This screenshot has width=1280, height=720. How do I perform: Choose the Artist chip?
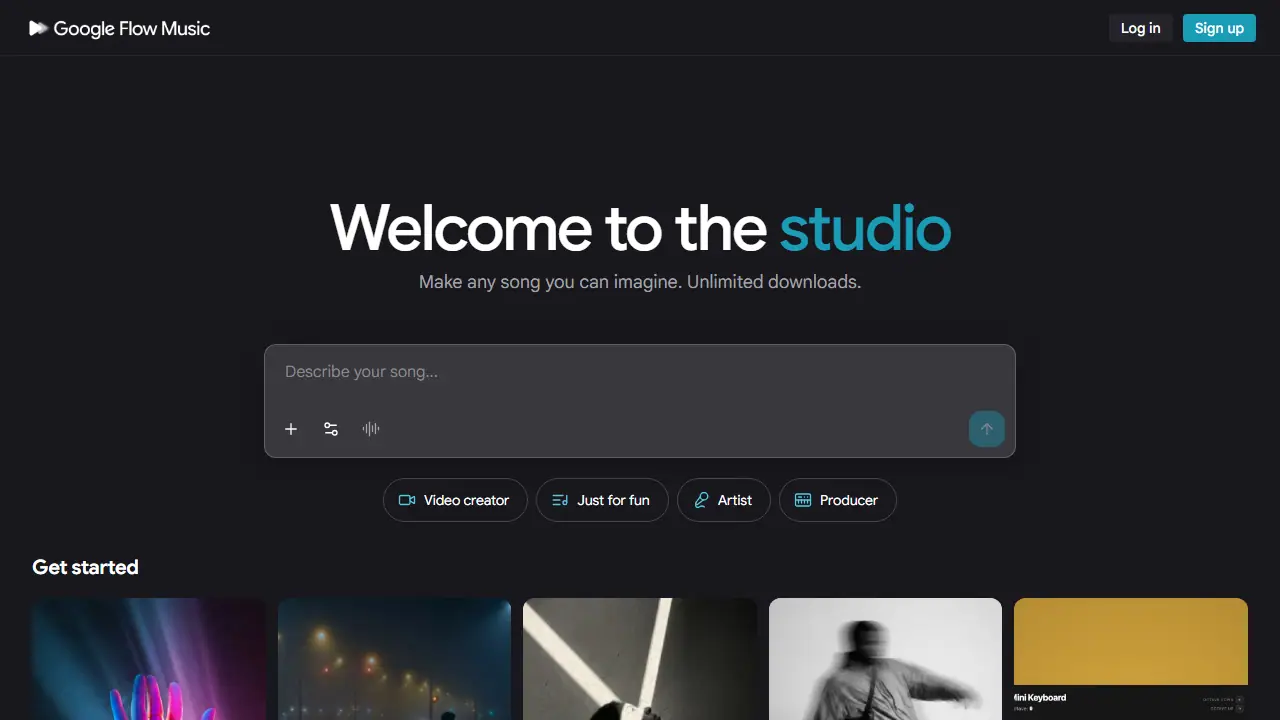[x=724, y=500]
